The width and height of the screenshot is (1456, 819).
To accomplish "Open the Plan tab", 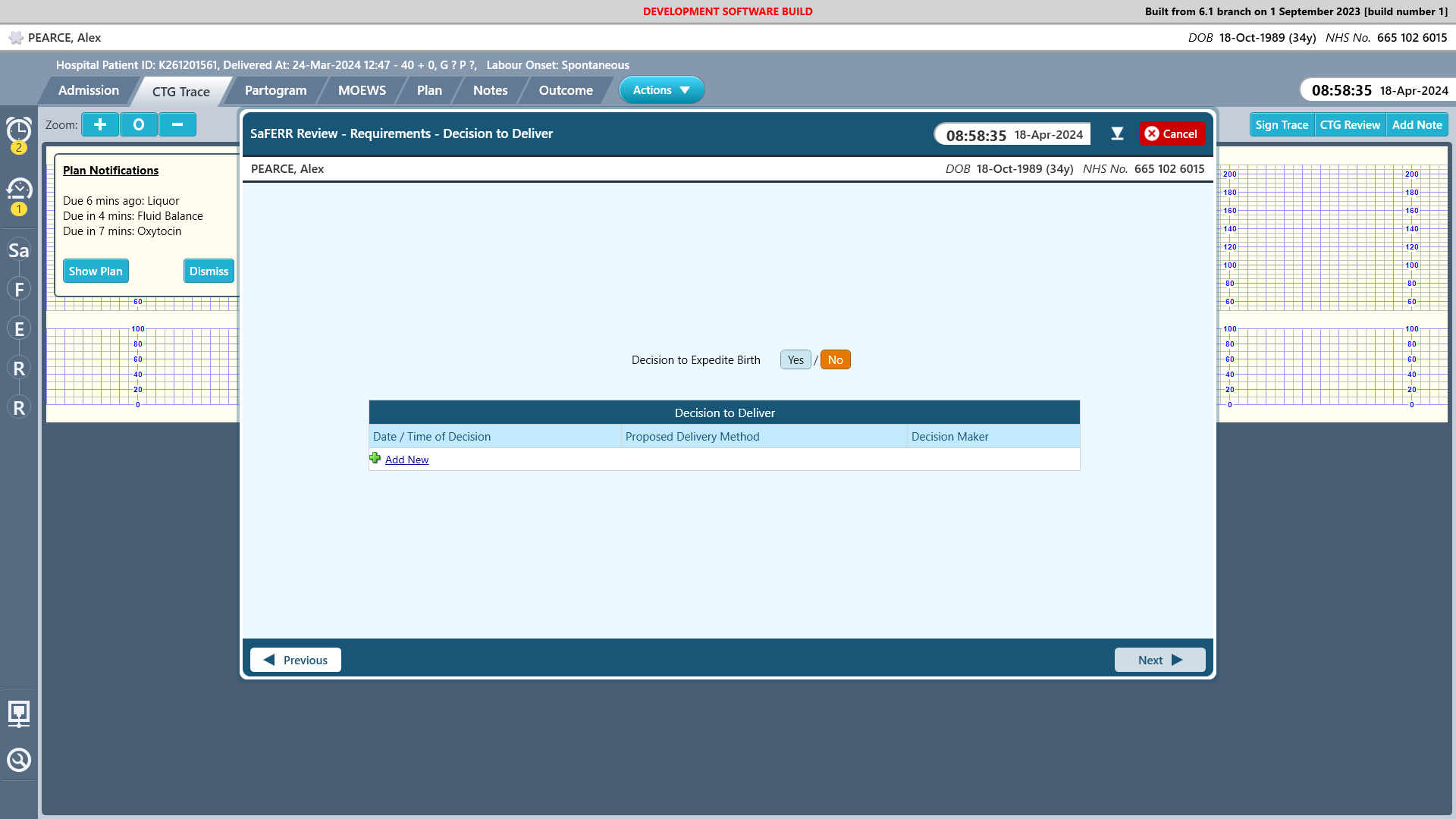I will pyautogui.click(x=429, y=90).
